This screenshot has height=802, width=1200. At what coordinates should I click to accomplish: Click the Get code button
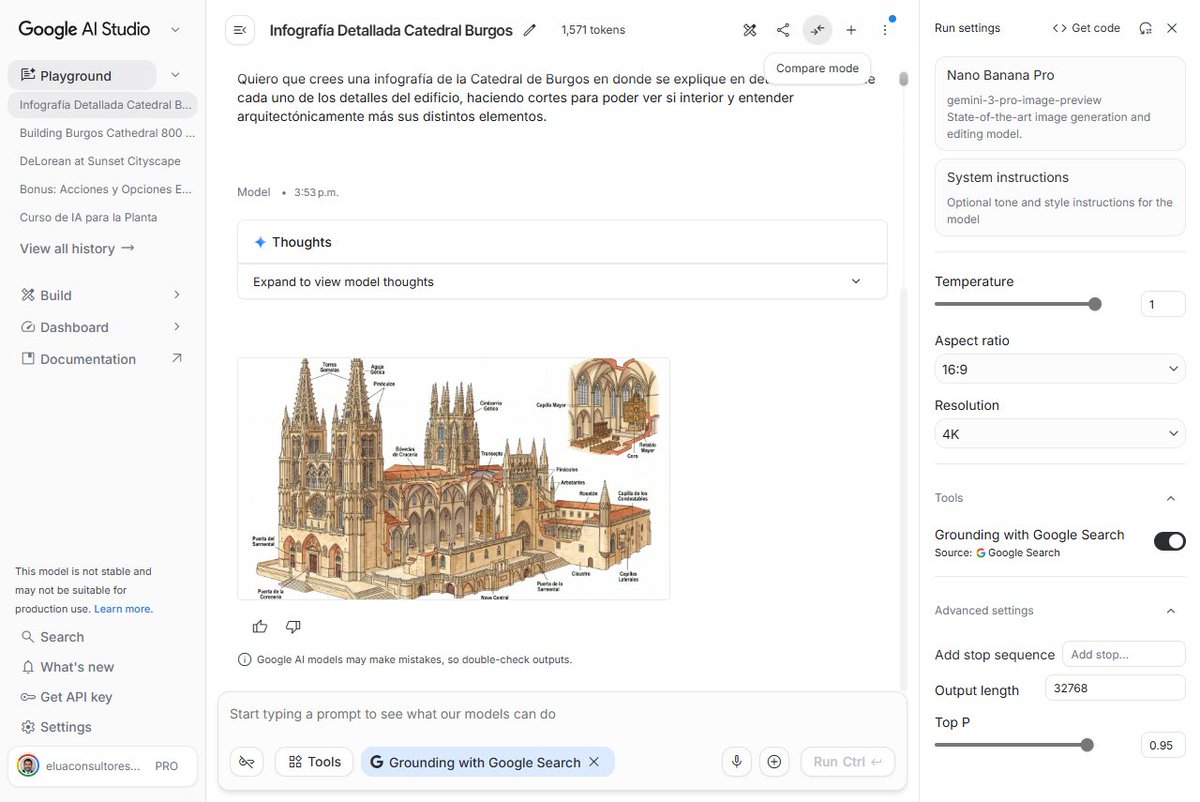pyautogui.click(x=1086, y=28)
